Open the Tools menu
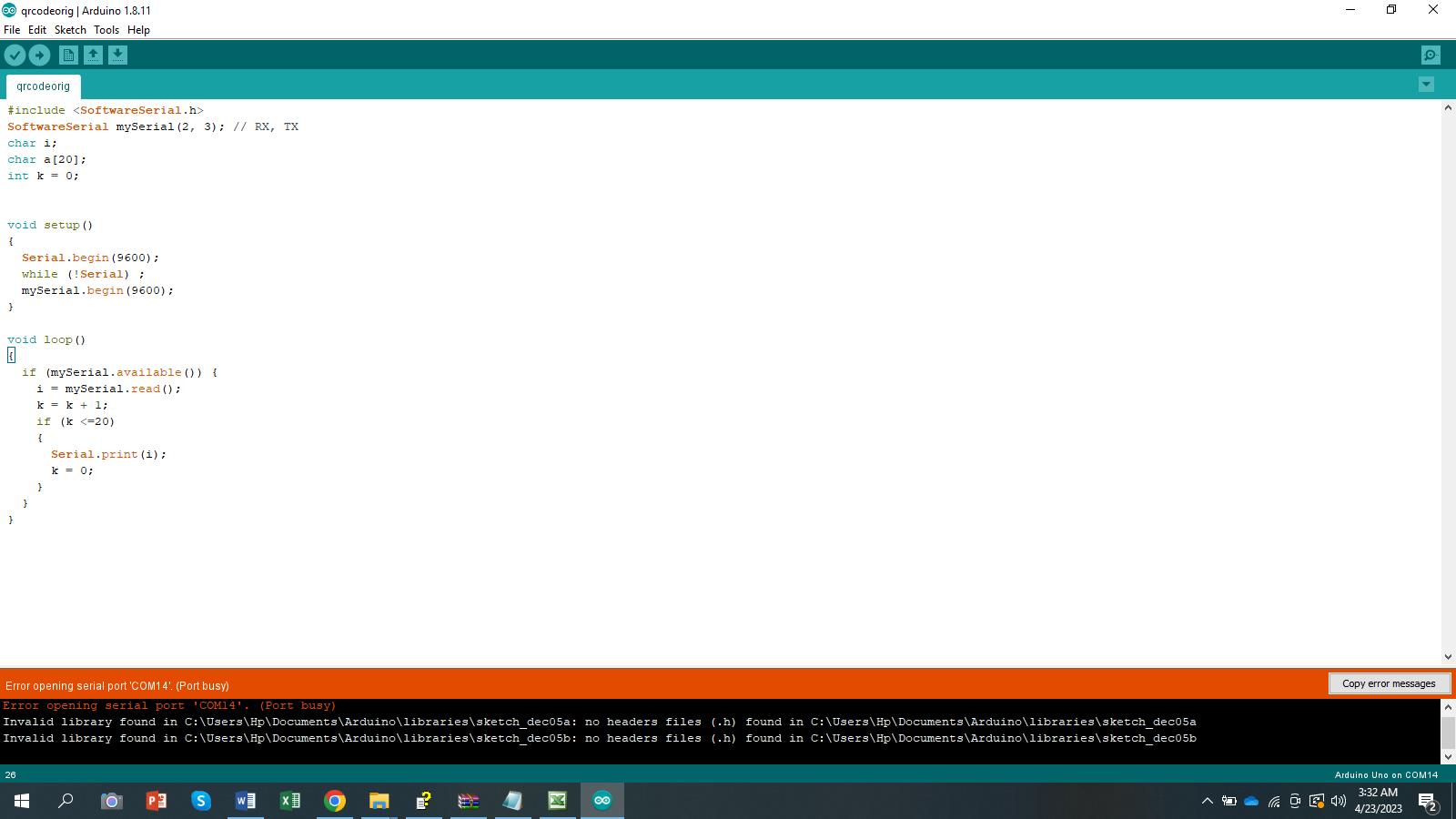The image size is (1456, 819). pos(106,29)
